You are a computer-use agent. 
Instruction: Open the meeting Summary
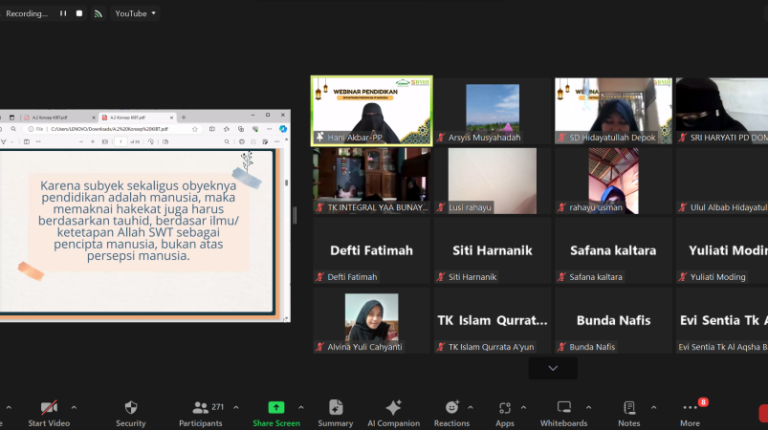click(336, 414)
